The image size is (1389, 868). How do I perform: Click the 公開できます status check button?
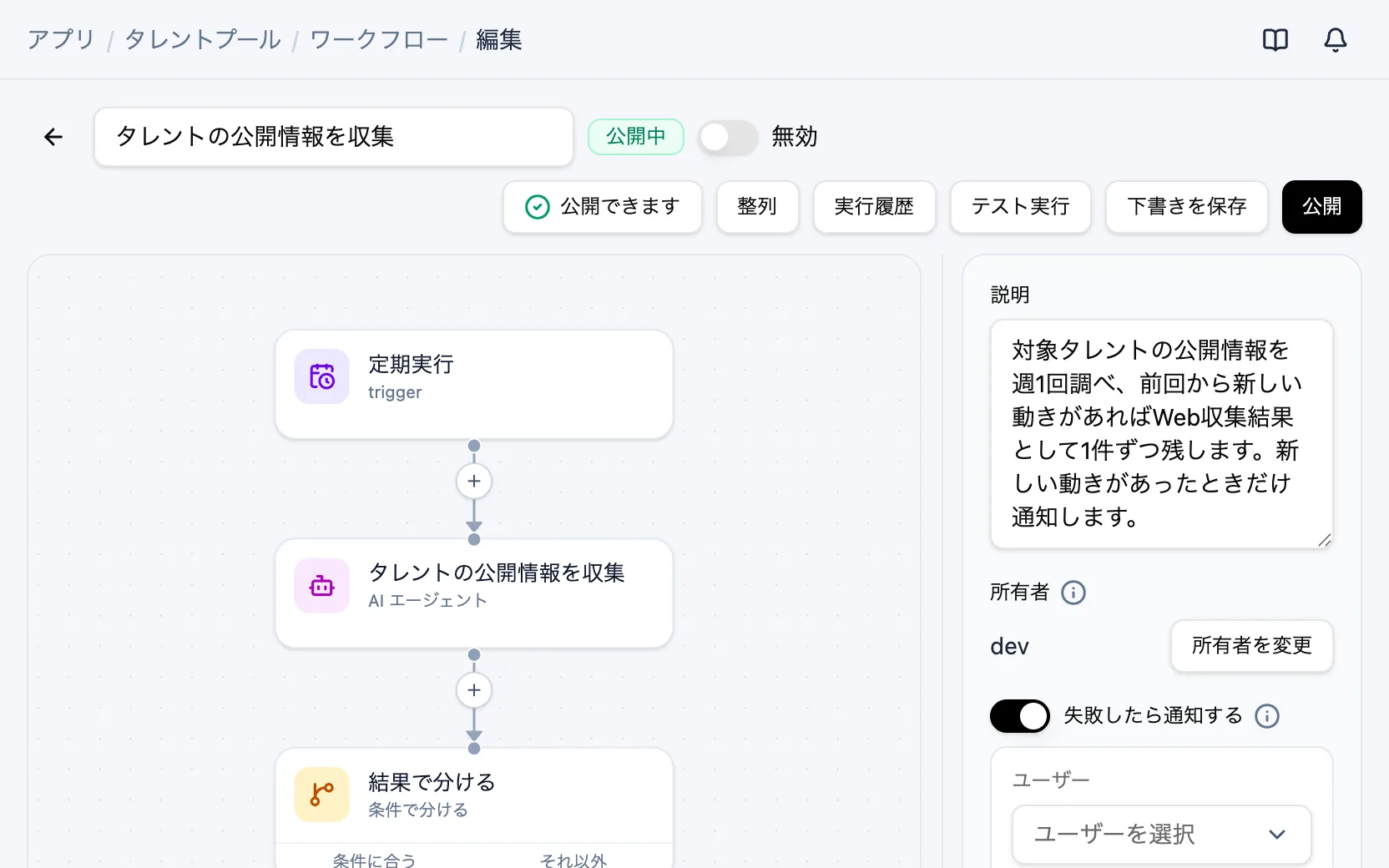pos(603,206)
